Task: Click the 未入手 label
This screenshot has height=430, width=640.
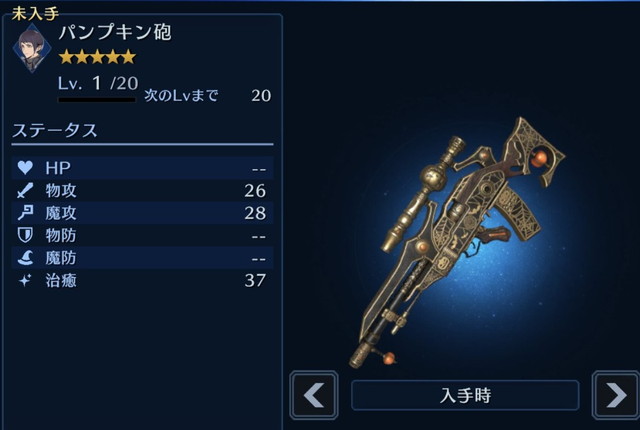Action: (x=35, y=14)
